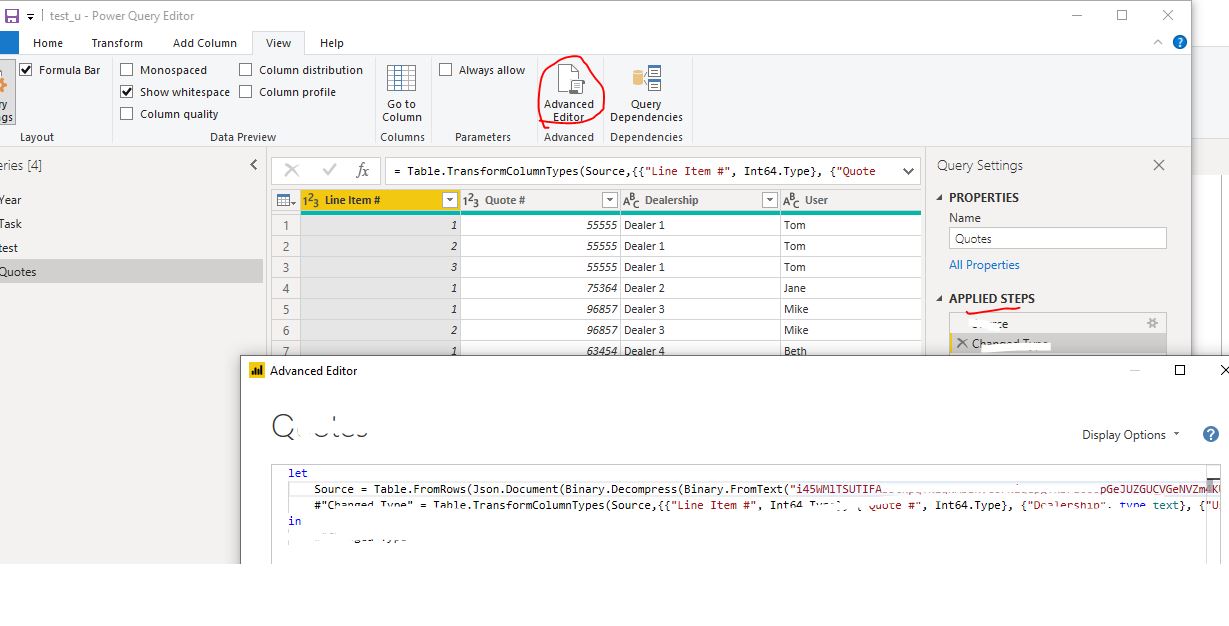Switch to the Home tab

click(48, 43)
